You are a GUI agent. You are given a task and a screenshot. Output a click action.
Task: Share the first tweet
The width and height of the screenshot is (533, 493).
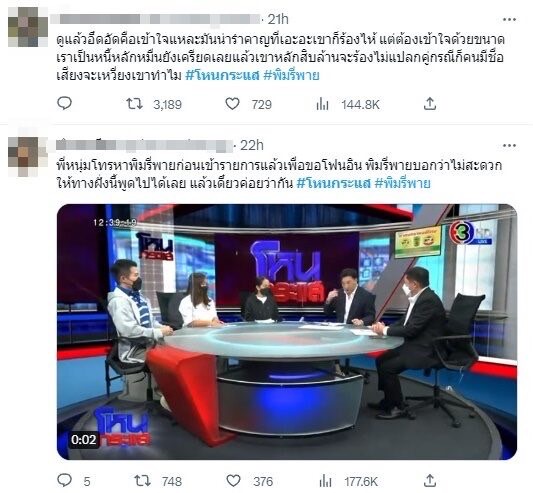[430, 104]
